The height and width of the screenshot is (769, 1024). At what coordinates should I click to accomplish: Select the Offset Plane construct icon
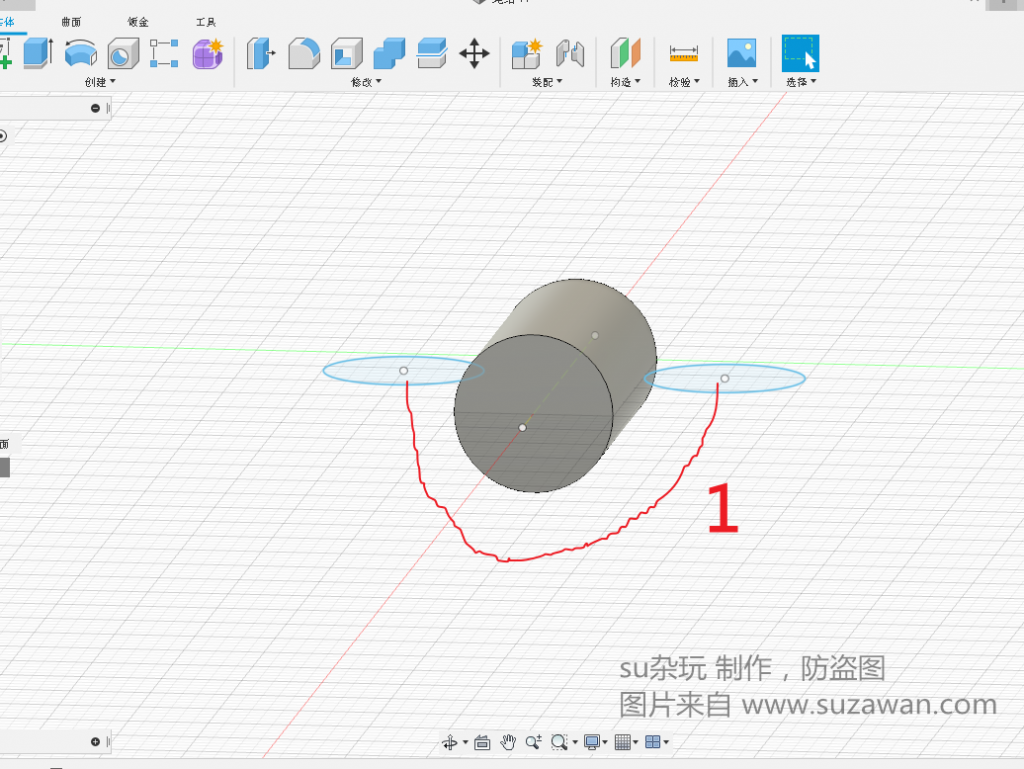626,54
